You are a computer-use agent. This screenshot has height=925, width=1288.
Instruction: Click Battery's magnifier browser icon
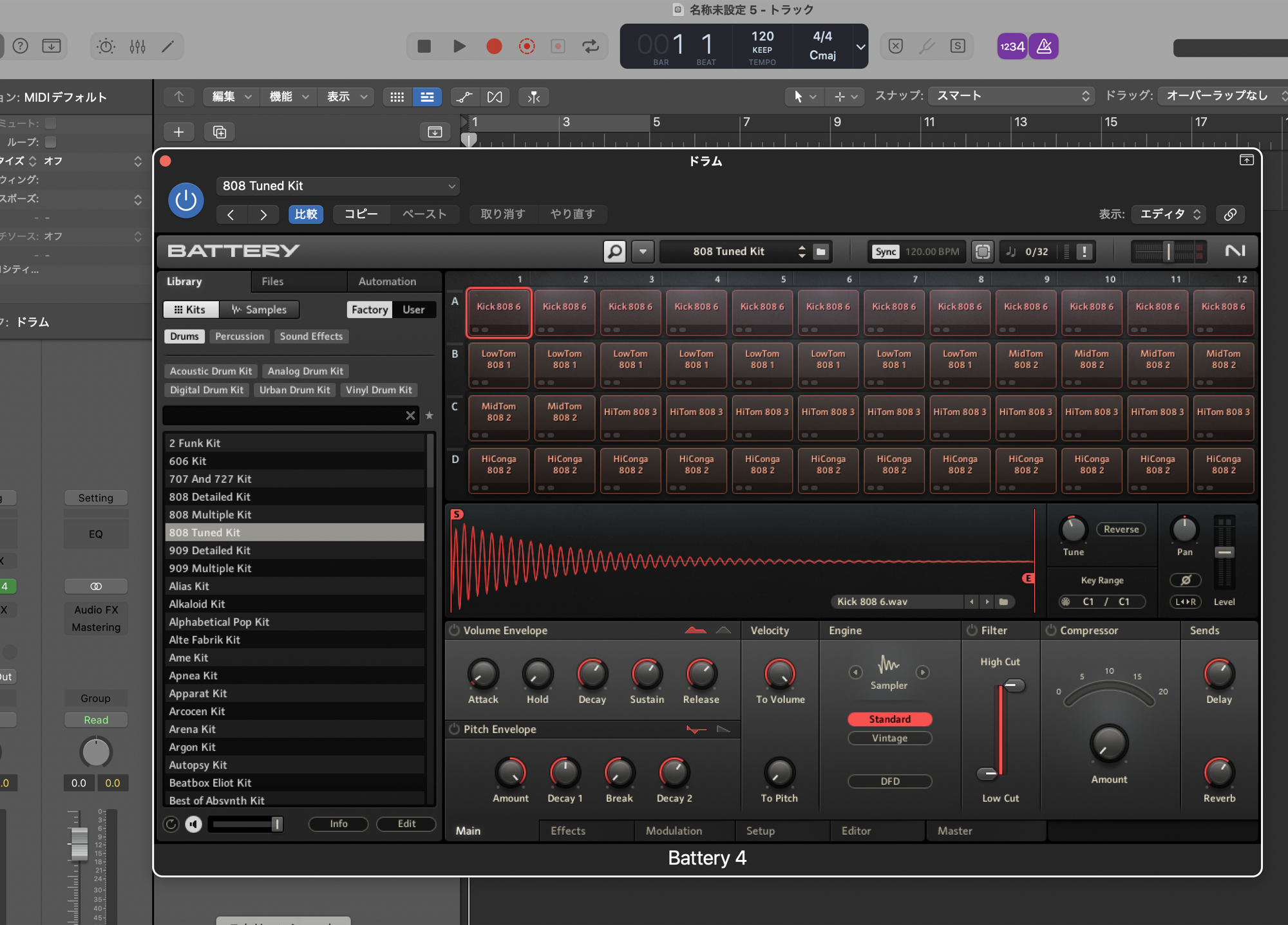coord(614,251)
